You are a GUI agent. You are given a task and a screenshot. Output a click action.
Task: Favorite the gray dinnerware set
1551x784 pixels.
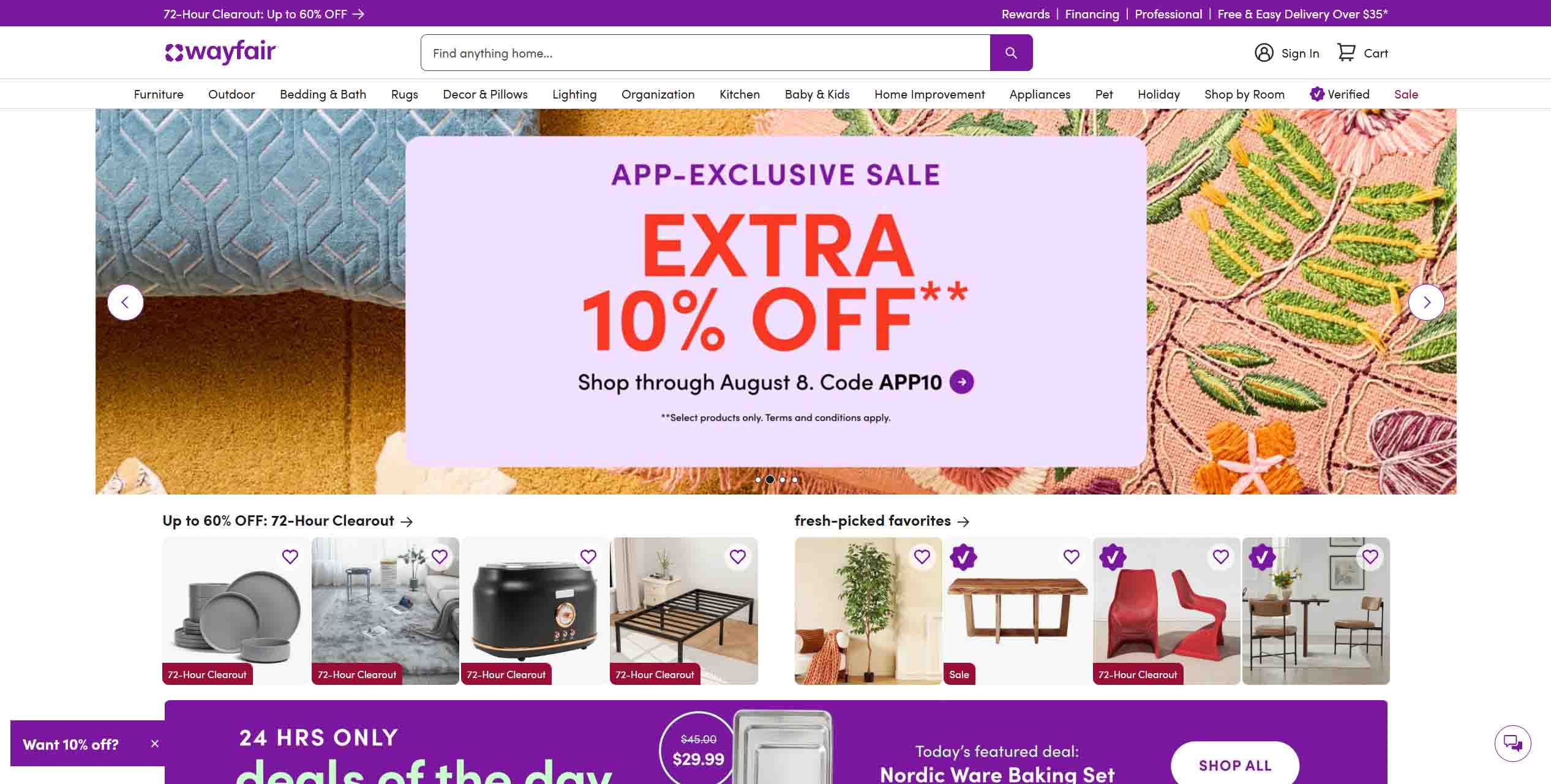tap(290, 556)
